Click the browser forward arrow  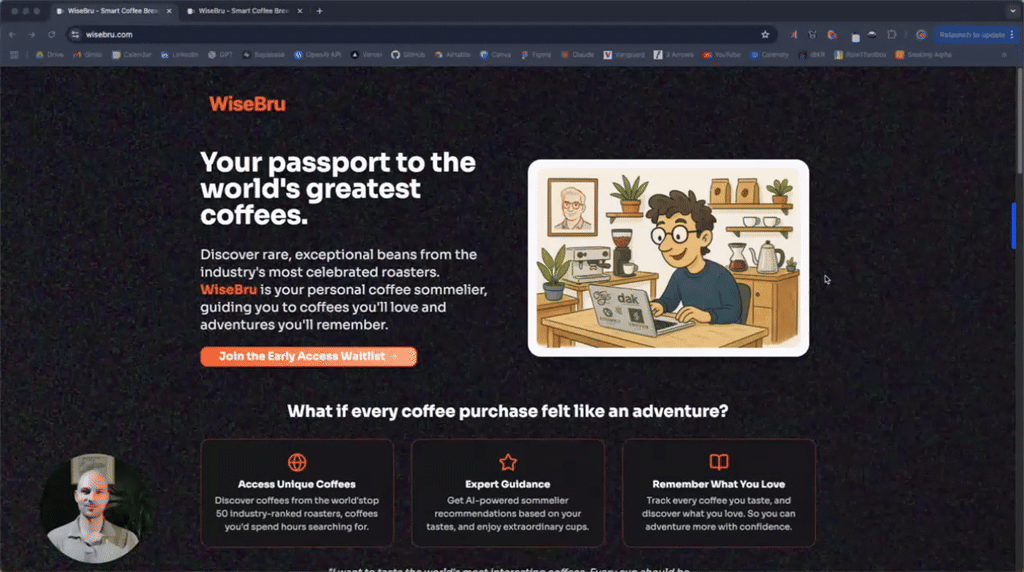coord(31,35)
